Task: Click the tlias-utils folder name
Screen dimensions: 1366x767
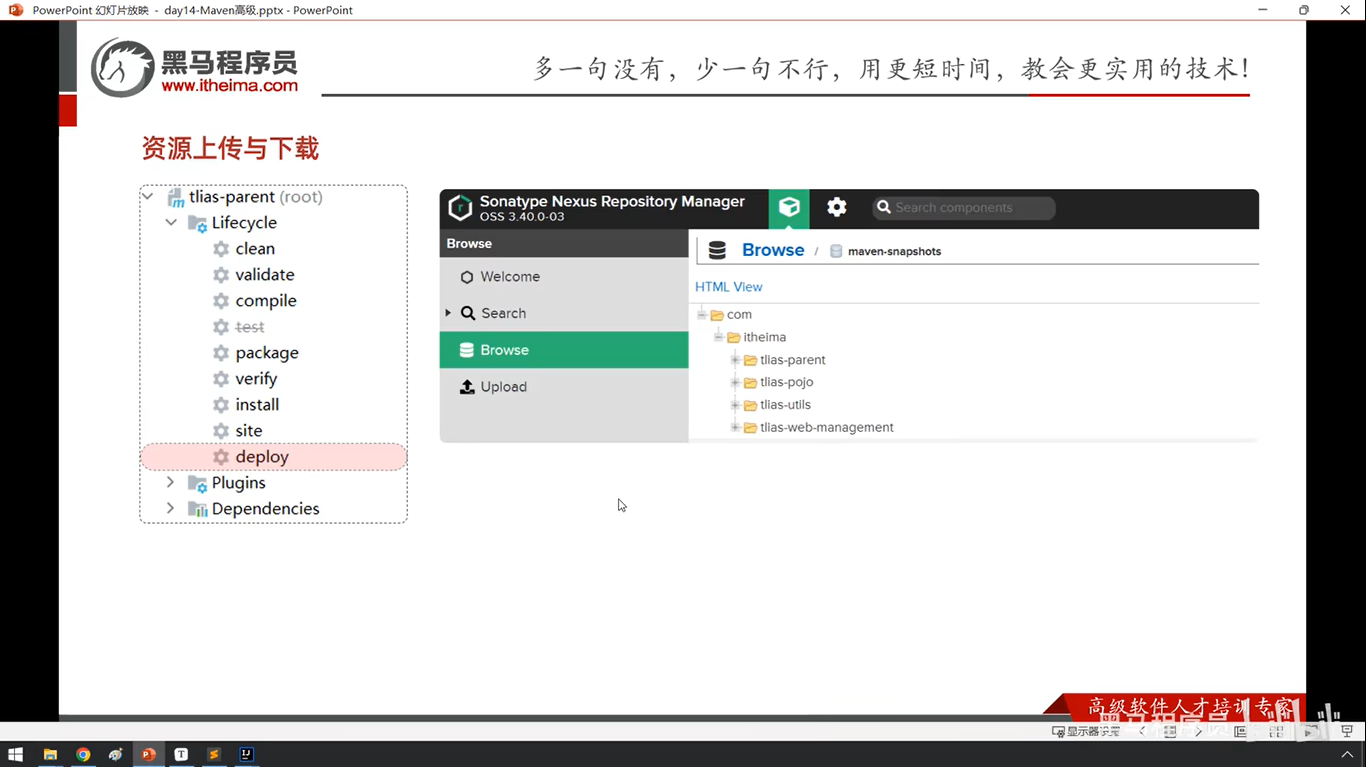Action: click(785, 405)
